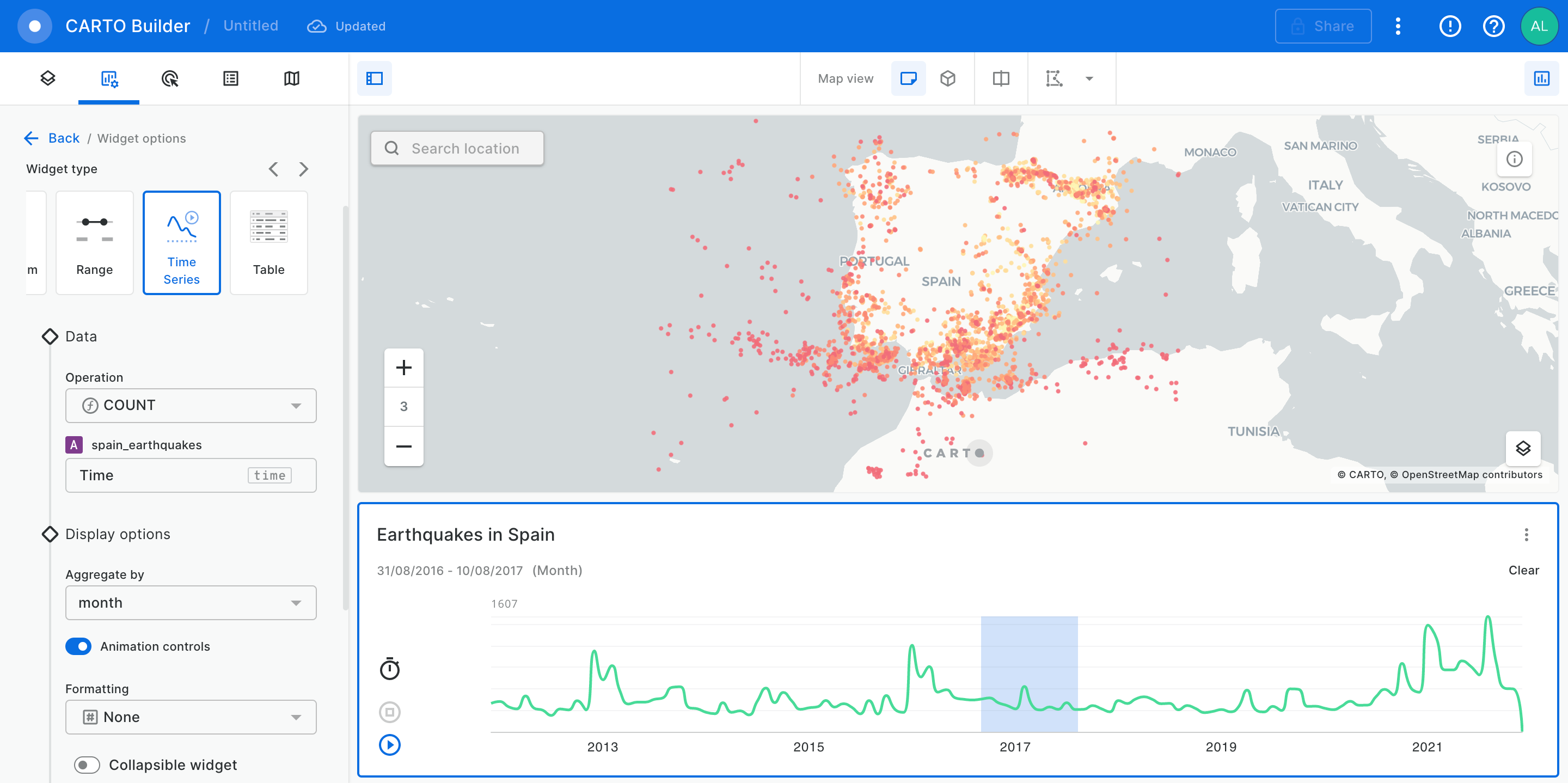Toggle Animation controls switch
The height and width of the screenshot is (783, 1568).
78,646
